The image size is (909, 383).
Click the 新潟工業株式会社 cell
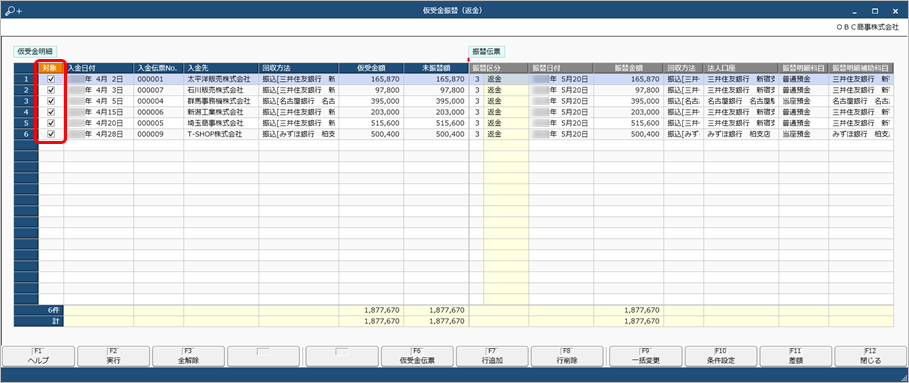(221, 112)
